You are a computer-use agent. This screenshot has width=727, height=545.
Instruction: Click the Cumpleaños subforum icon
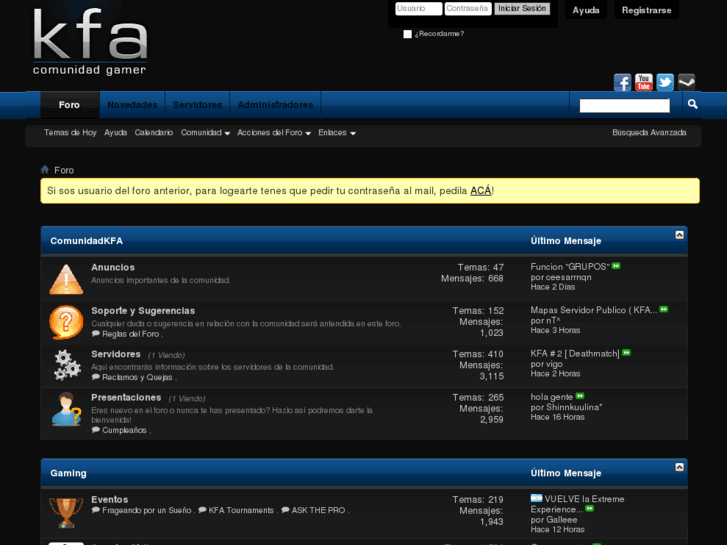tap(96, 430)
